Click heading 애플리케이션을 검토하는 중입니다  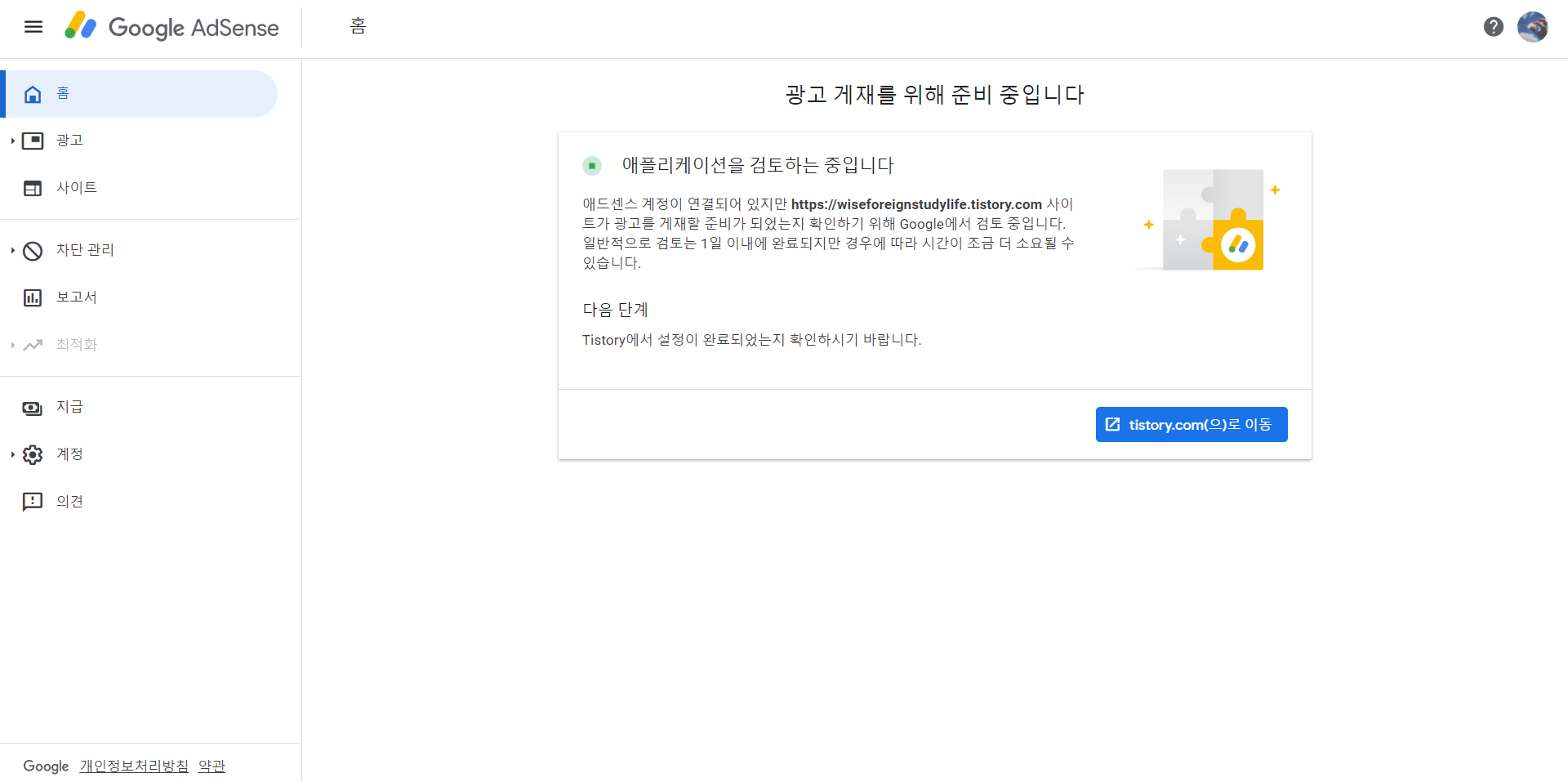(x=758, y=166)
